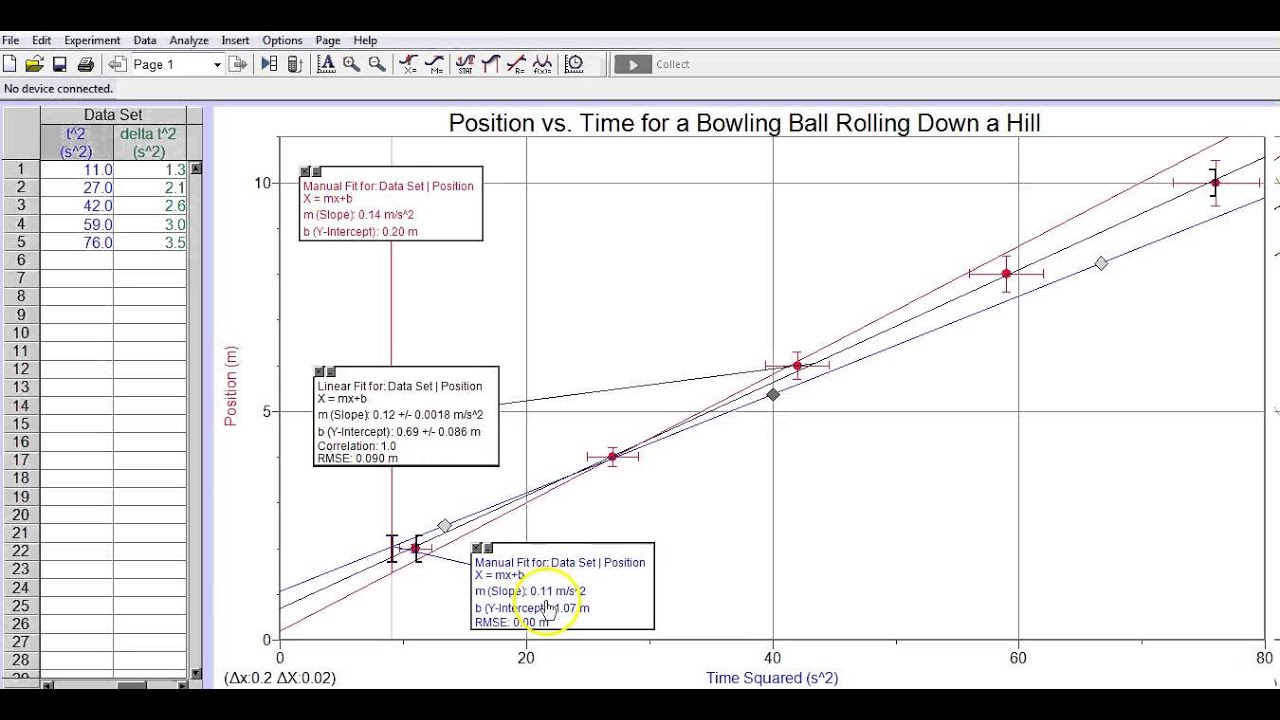1280x720 pixels.
Task: Click the fit range bracket near x=76
Action: pos(1213,183)
